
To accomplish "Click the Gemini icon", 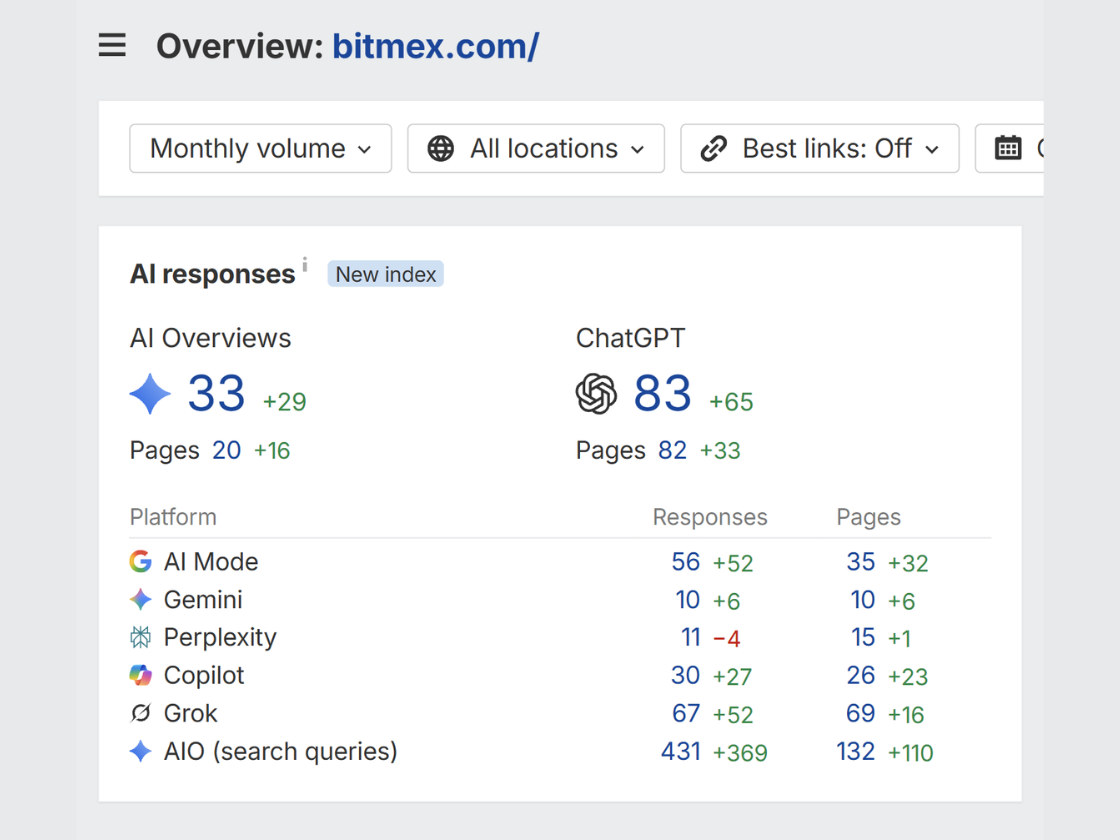I will point(141,599).
